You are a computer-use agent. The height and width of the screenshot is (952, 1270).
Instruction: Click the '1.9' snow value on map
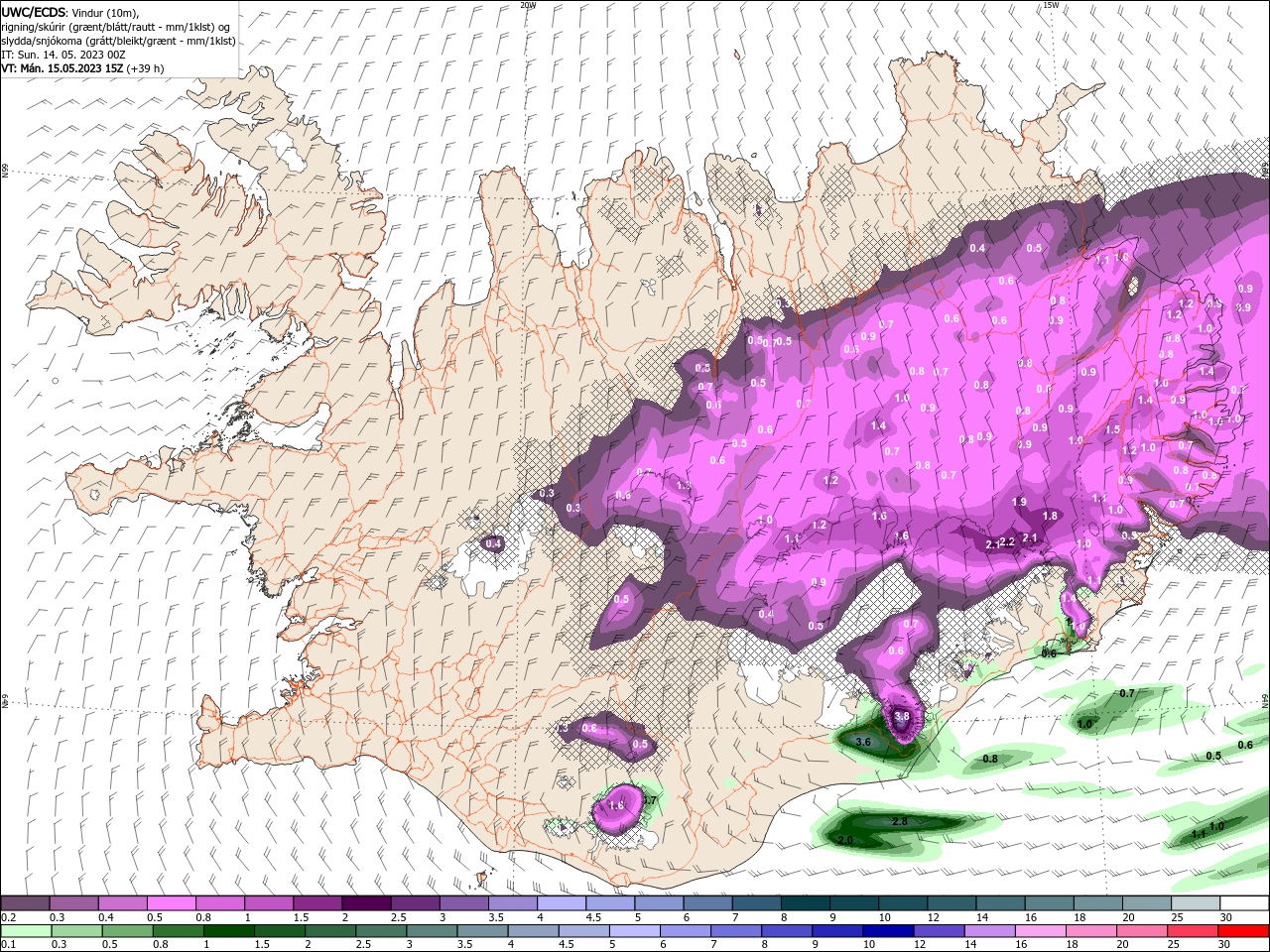1019,503
